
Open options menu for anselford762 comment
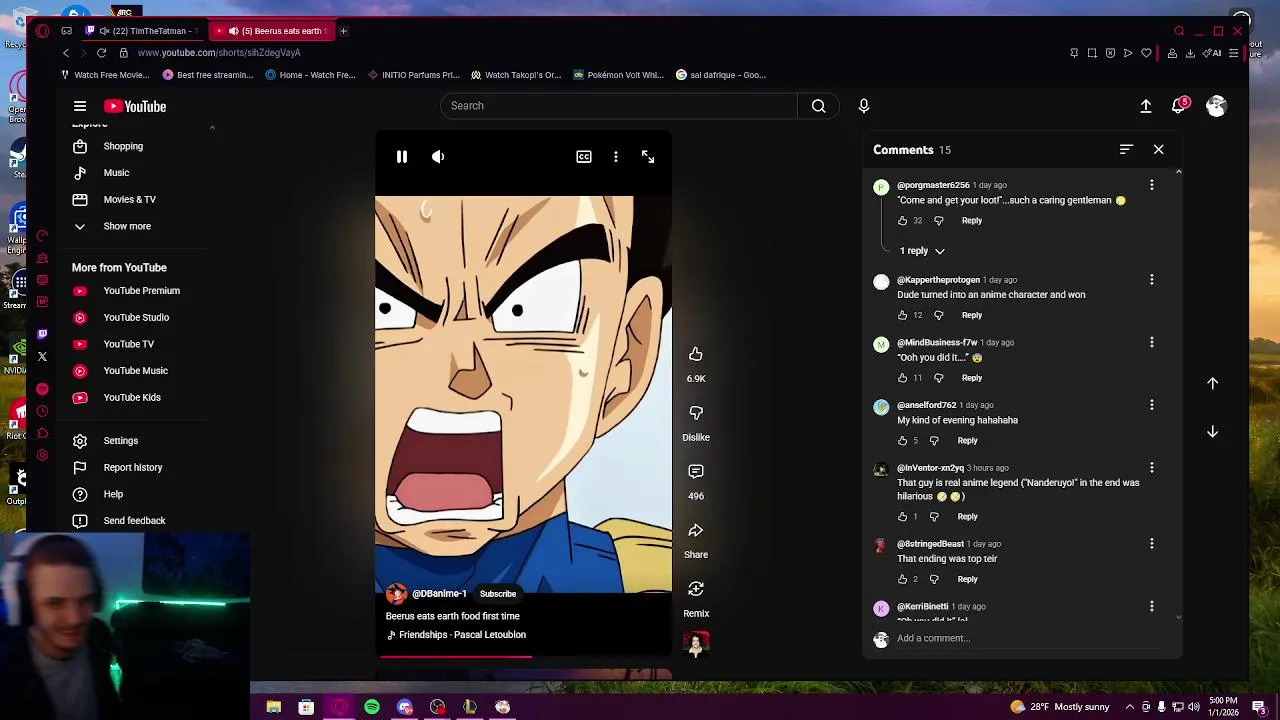1152,406
